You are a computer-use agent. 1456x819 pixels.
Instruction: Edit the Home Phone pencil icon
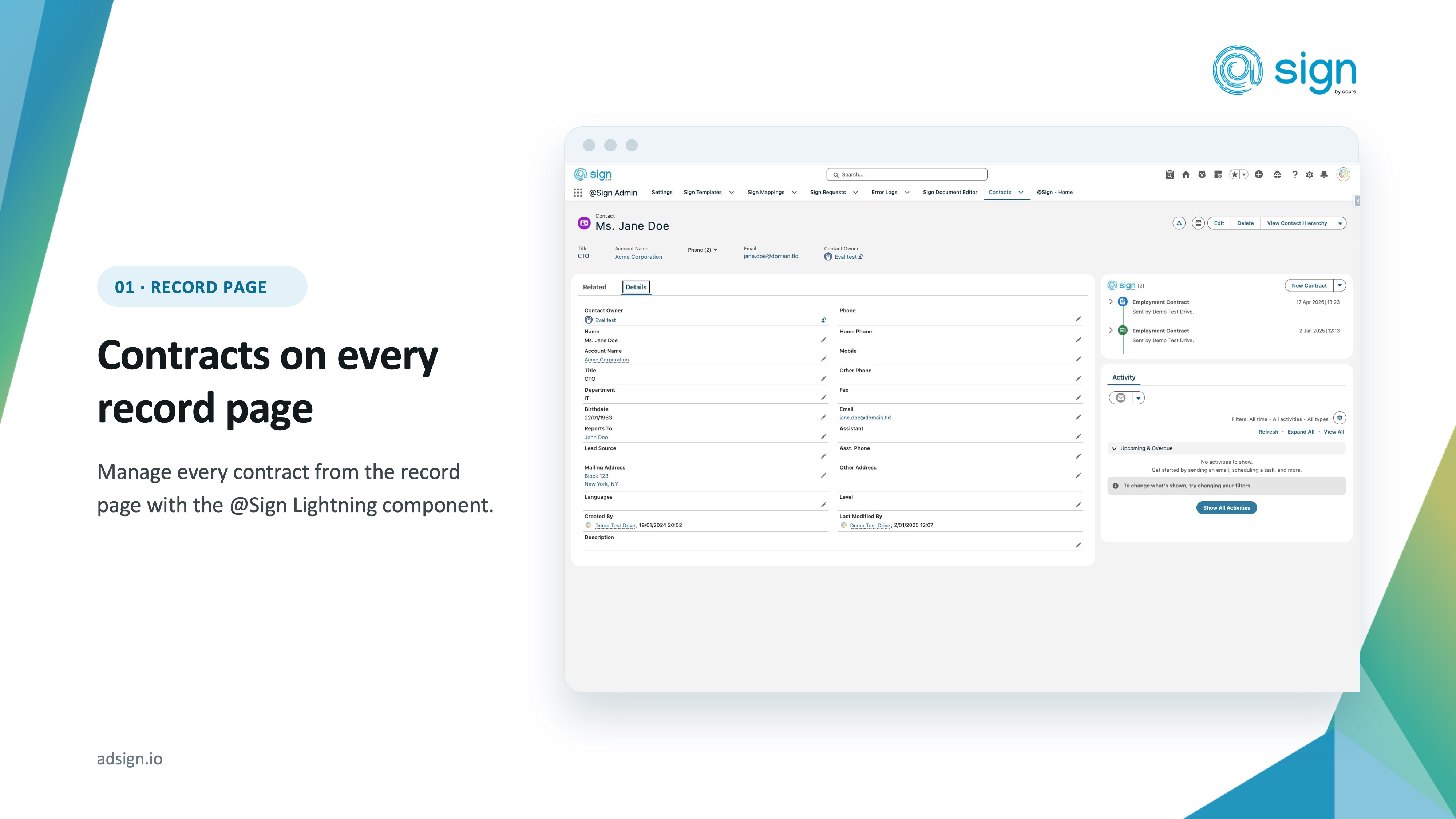1079,340
